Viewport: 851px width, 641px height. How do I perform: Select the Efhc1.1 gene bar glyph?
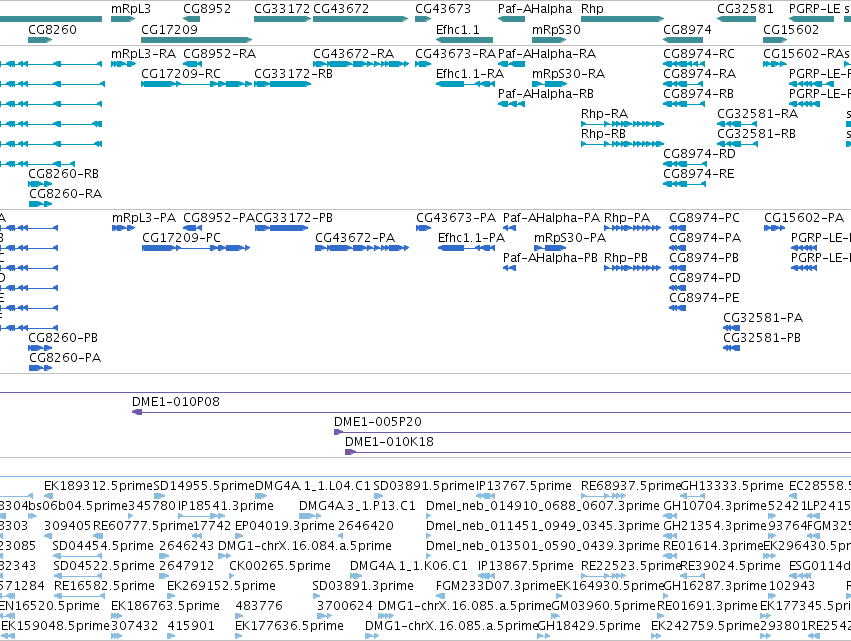(x=464, y=40)
